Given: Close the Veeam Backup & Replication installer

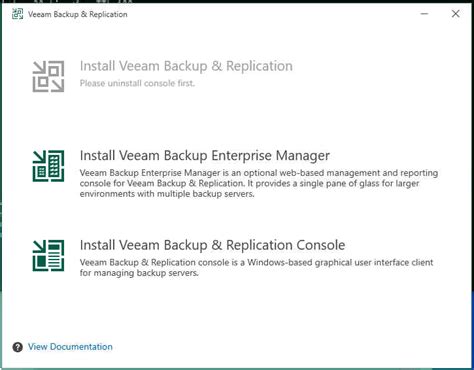Looking at the screenshot, I should point(455,14).
